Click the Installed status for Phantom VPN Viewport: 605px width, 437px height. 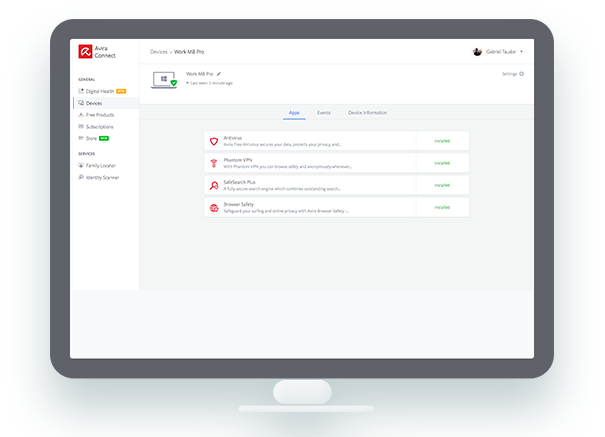coord(442,163)
